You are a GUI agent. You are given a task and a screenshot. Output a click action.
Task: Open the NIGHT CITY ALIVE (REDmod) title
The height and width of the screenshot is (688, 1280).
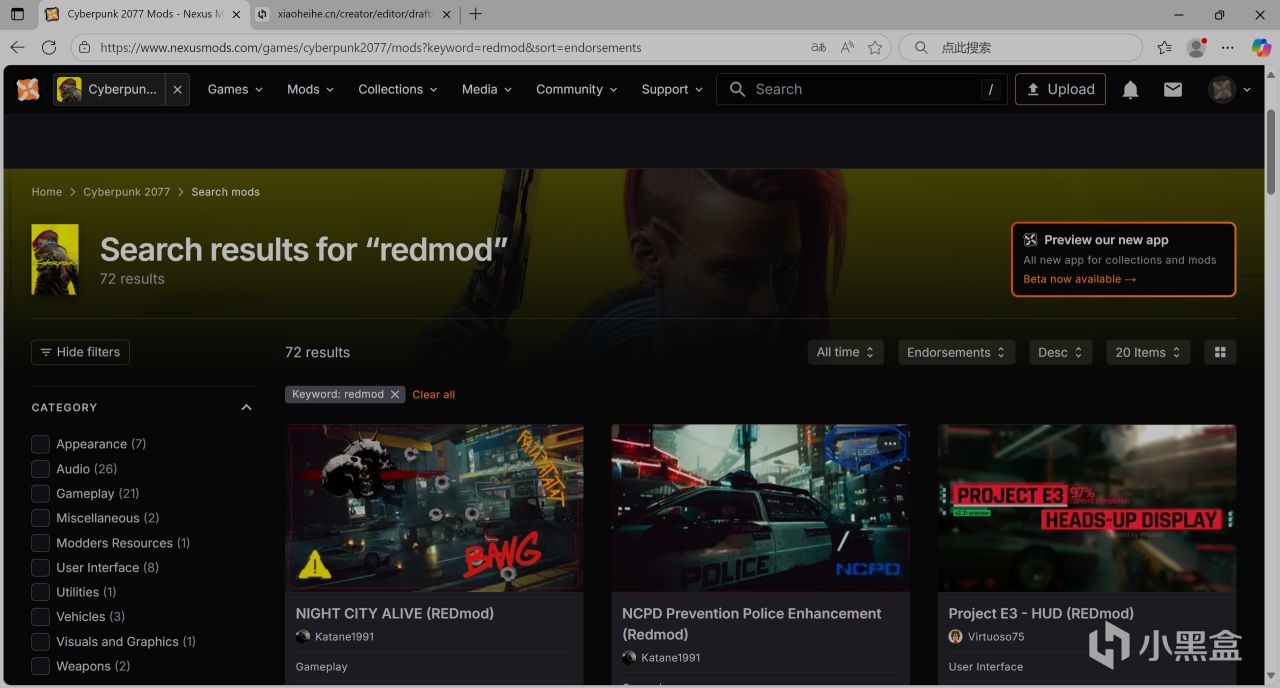pos(395,613)
